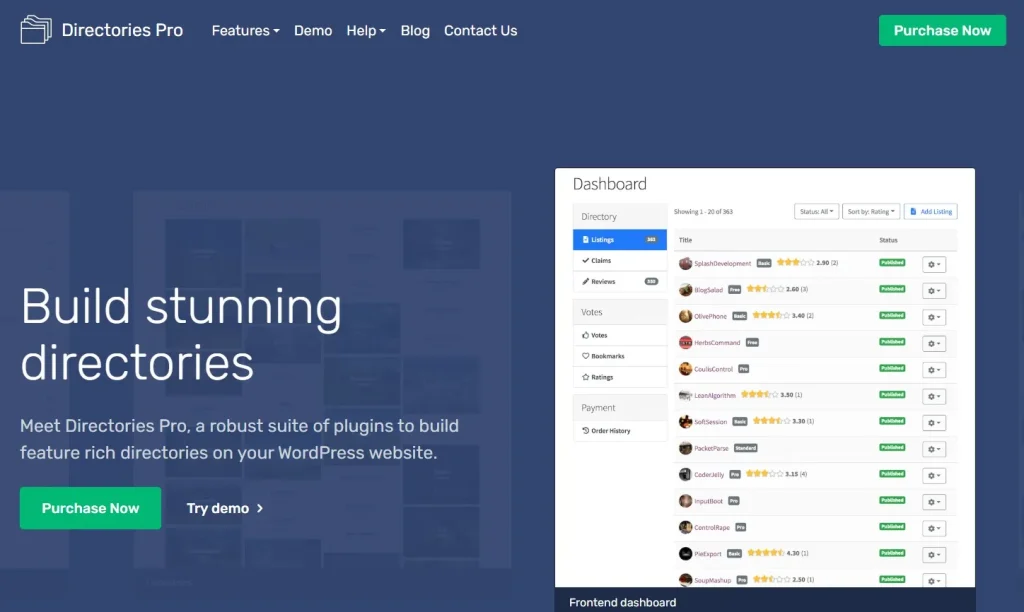Click the Published badge on BlogSalad row

[x=892, y=289]
